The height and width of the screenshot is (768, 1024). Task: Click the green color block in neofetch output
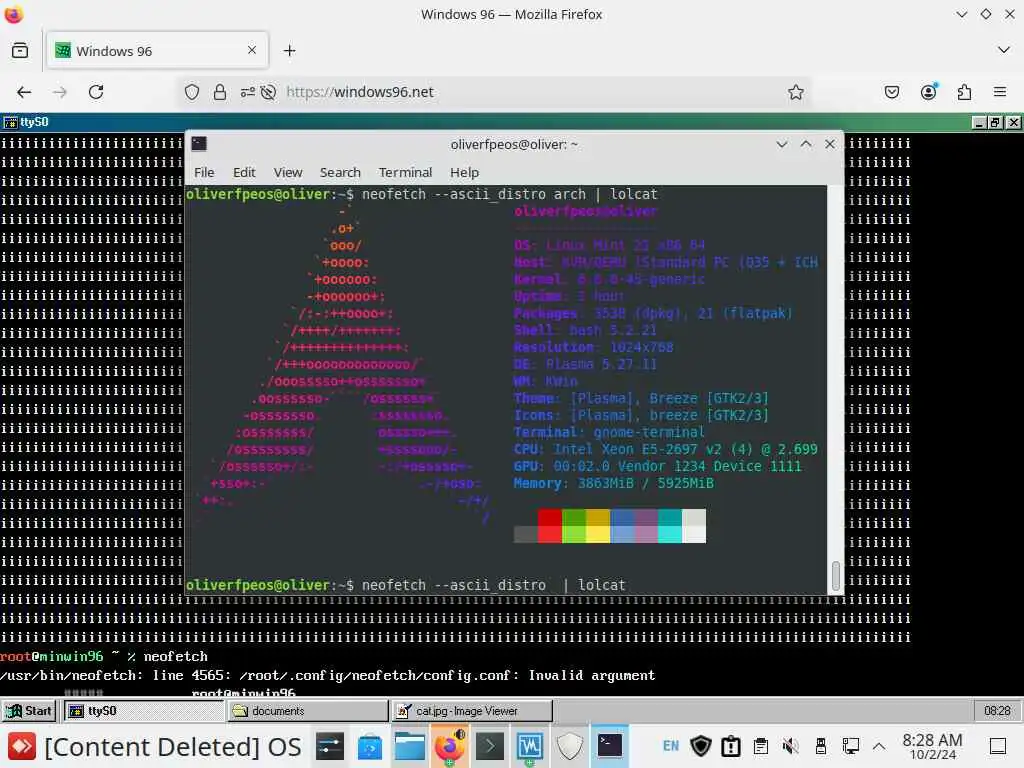[573, 526]
